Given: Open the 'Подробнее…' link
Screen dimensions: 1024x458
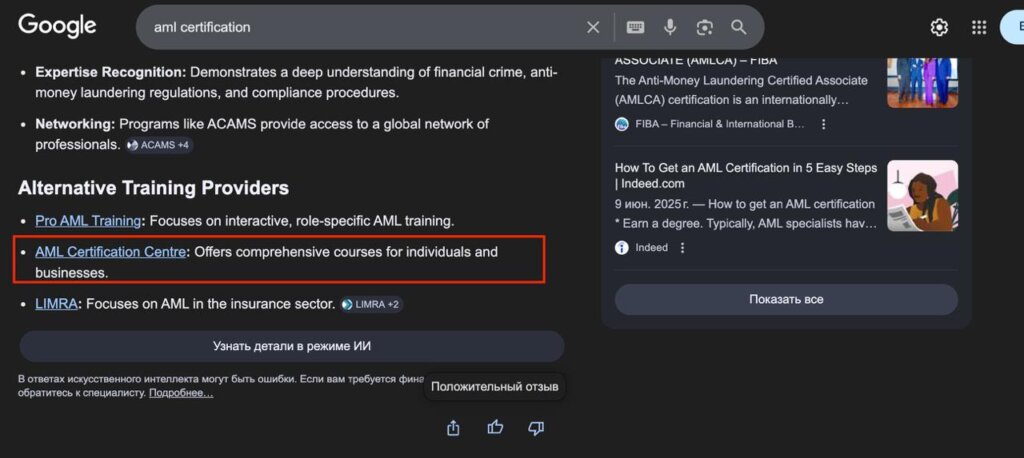Looking at the screenshot, I should [x=181, y=393].
